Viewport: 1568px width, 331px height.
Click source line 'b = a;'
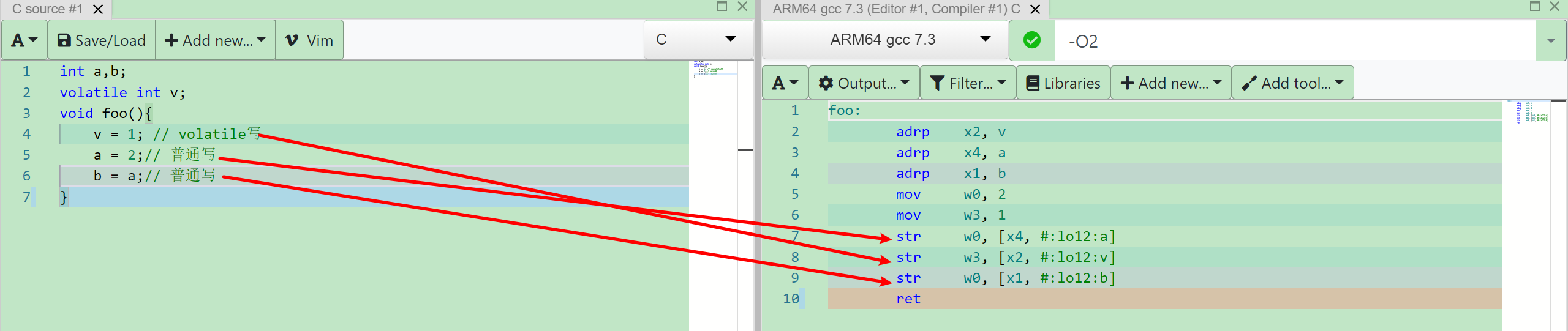click(118, 176)
